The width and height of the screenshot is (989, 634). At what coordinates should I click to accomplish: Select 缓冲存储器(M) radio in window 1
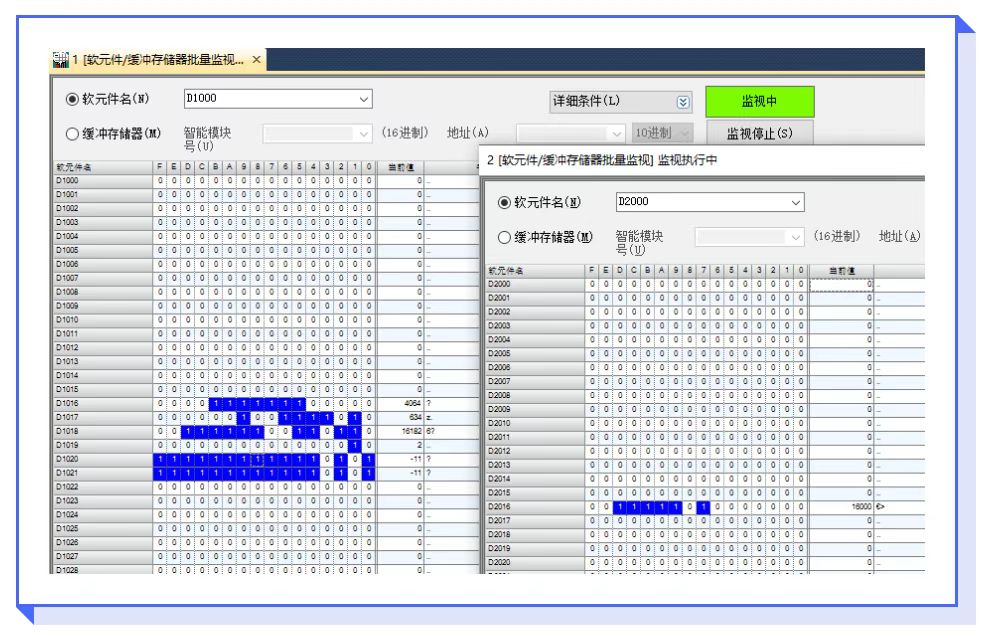tap(72, 134)
